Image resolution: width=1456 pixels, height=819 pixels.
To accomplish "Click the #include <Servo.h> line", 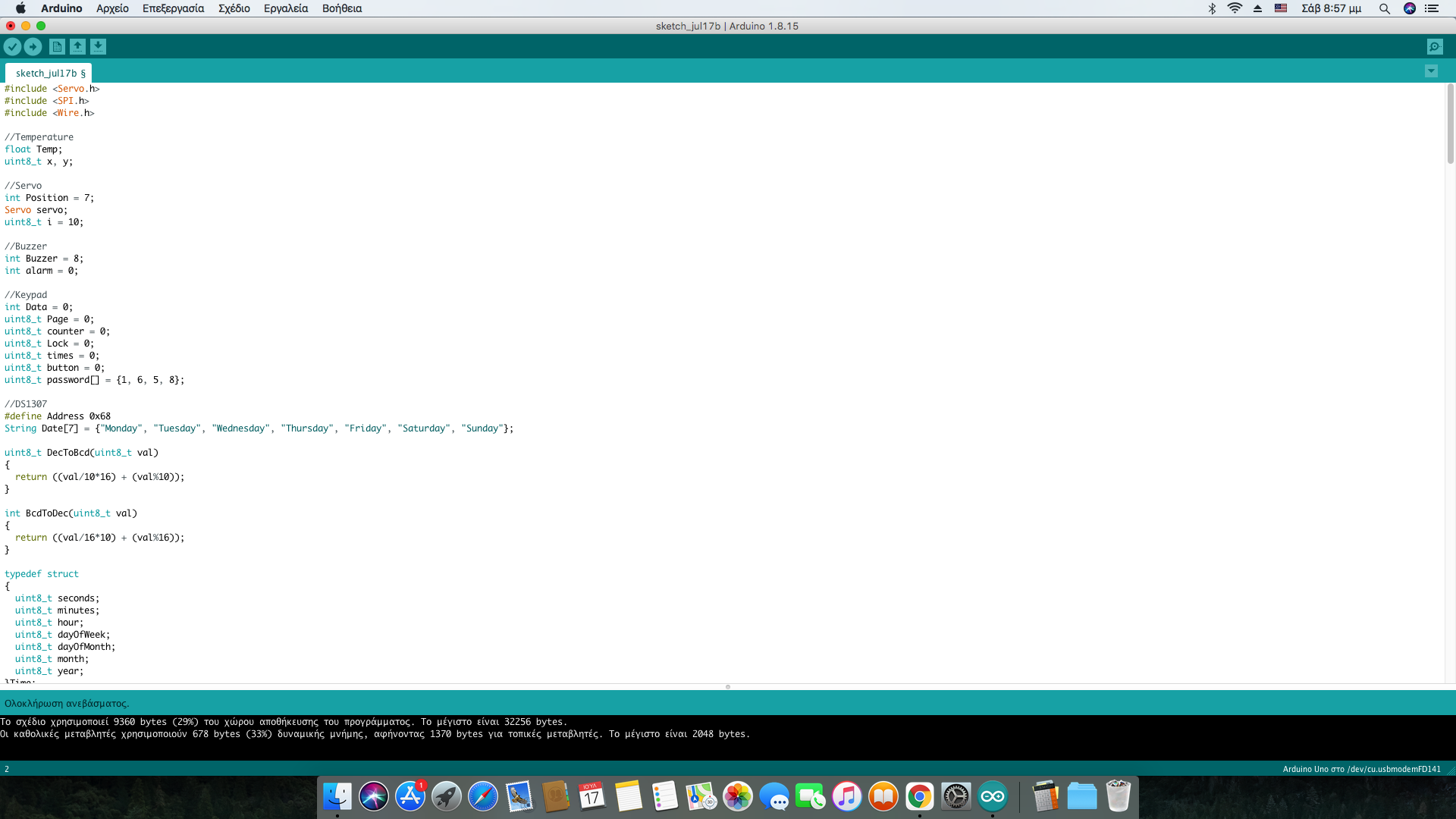I will [52, 89].
